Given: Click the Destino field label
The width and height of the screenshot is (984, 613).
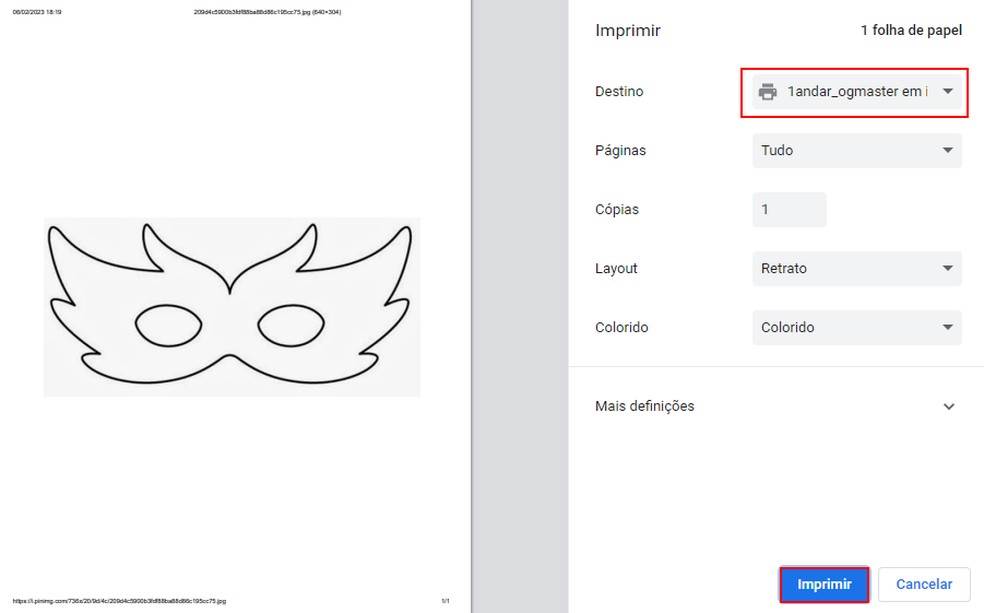Looking at the screenshot, I should pos(619,92).
